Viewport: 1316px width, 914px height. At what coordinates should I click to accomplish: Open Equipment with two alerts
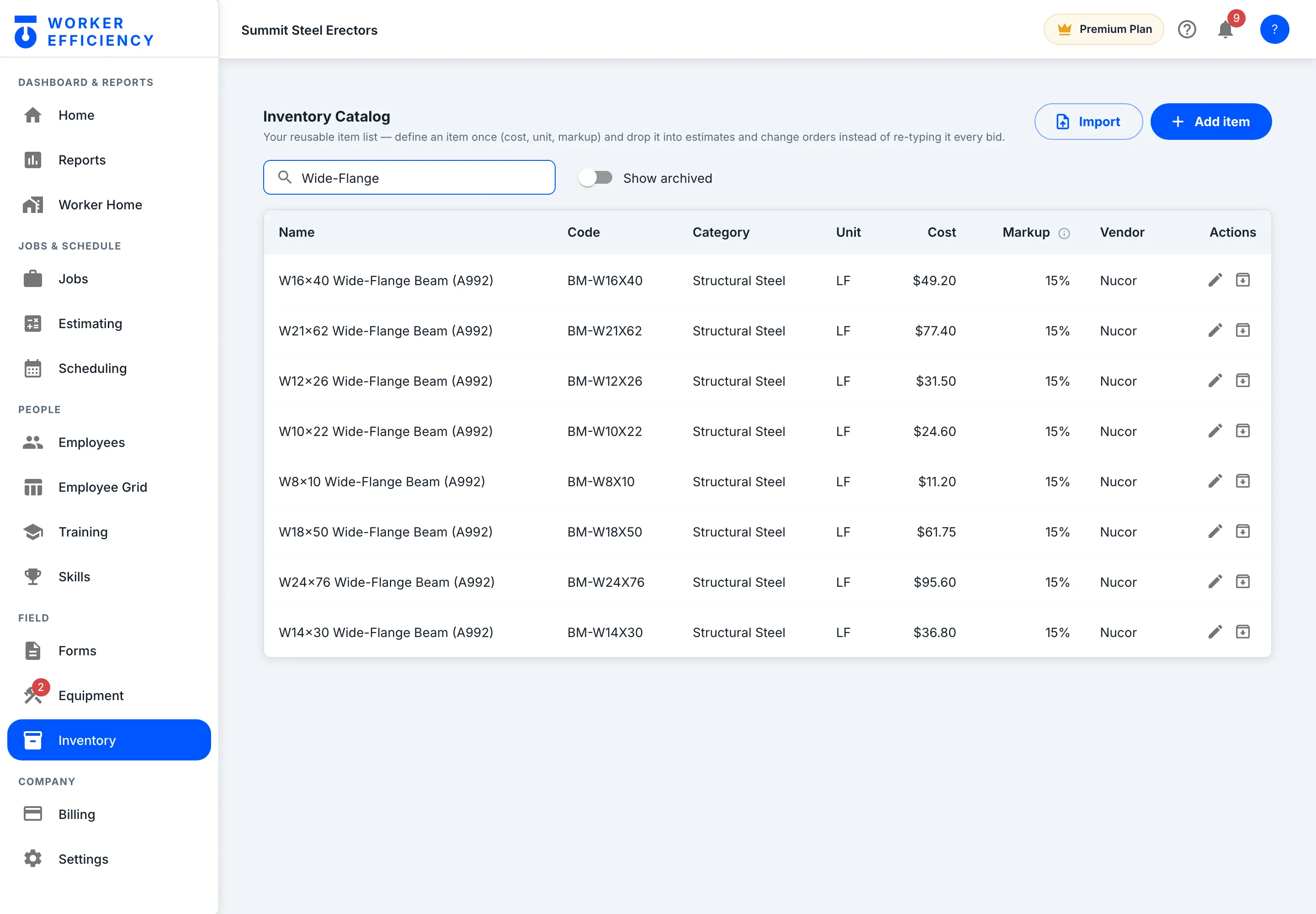pyautogui.click(x=109, y=695)
